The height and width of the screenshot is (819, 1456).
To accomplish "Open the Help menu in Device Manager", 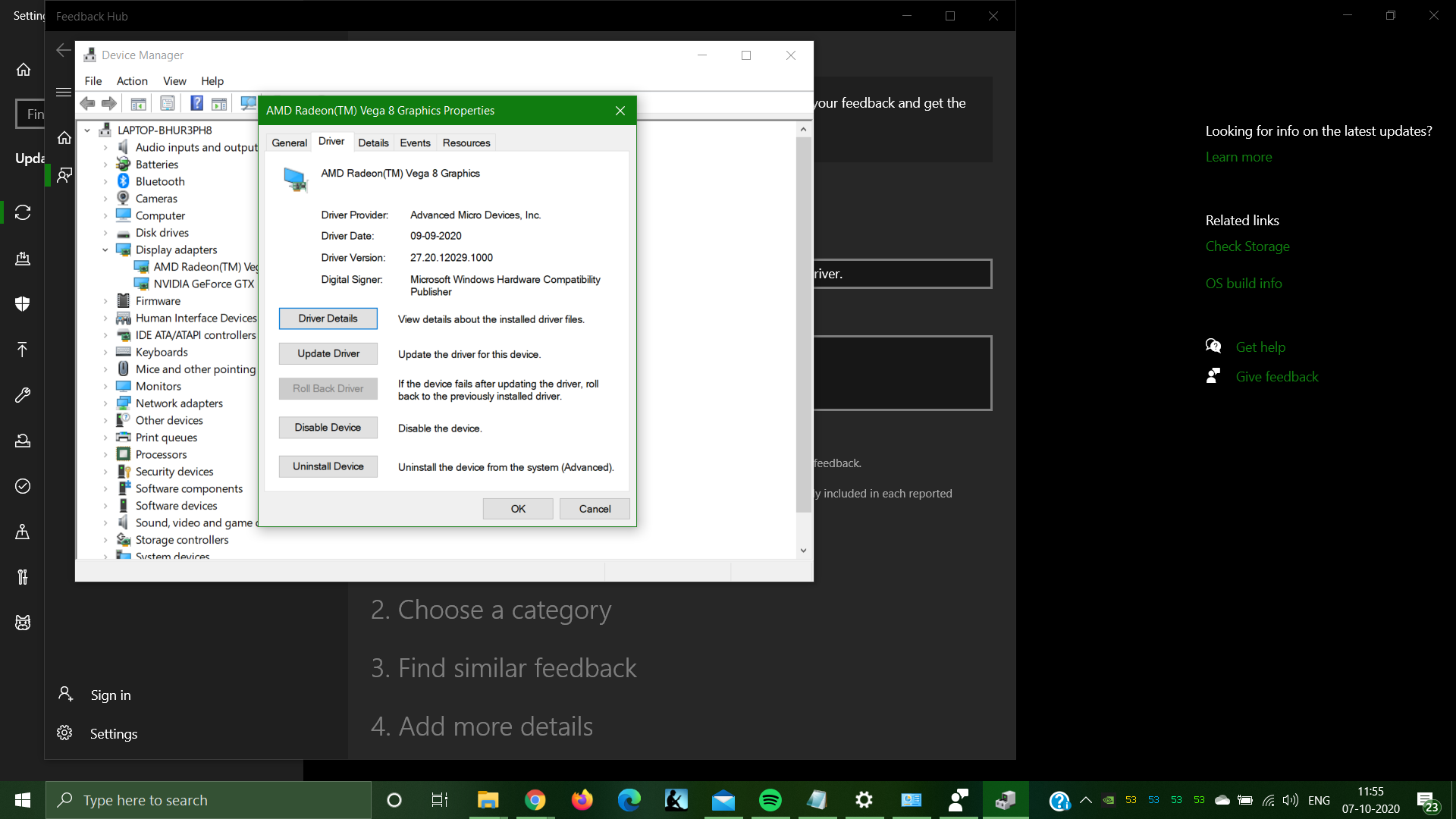I will tap(212, 81).
